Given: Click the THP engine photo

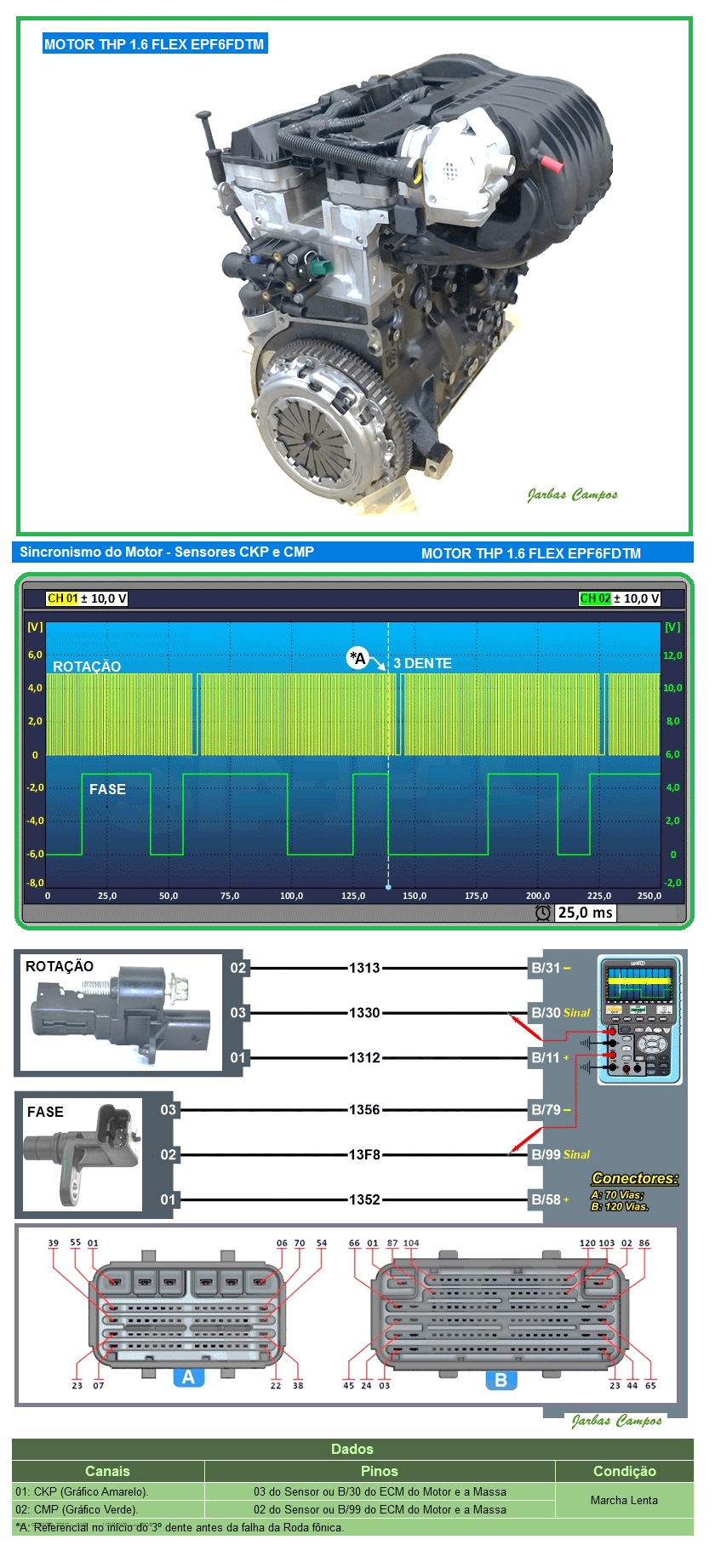Looking at the screenshot, I should pos(400,289).
